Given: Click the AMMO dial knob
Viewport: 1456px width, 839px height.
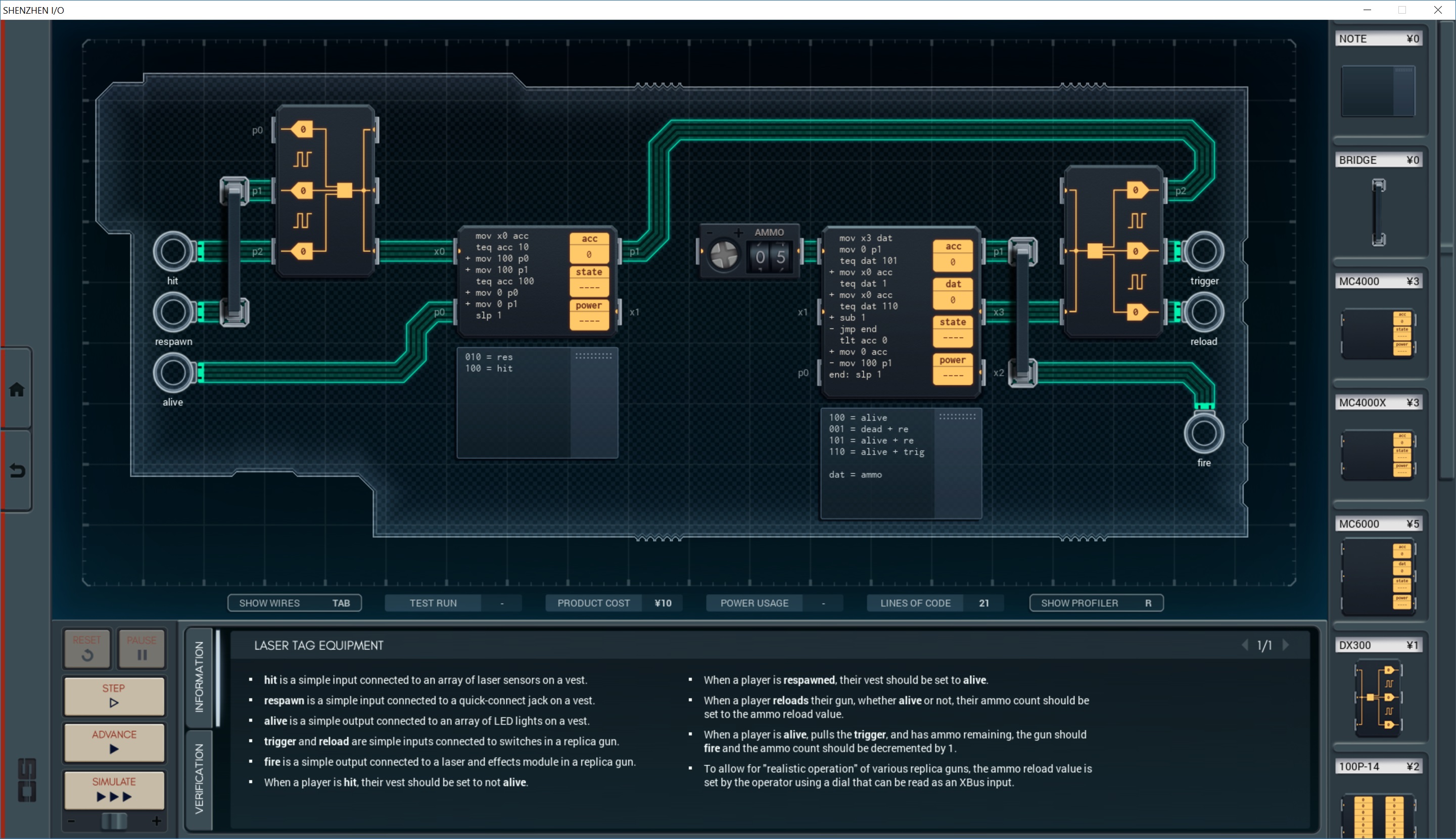Looking at the screenshot, I should [724, 255].
